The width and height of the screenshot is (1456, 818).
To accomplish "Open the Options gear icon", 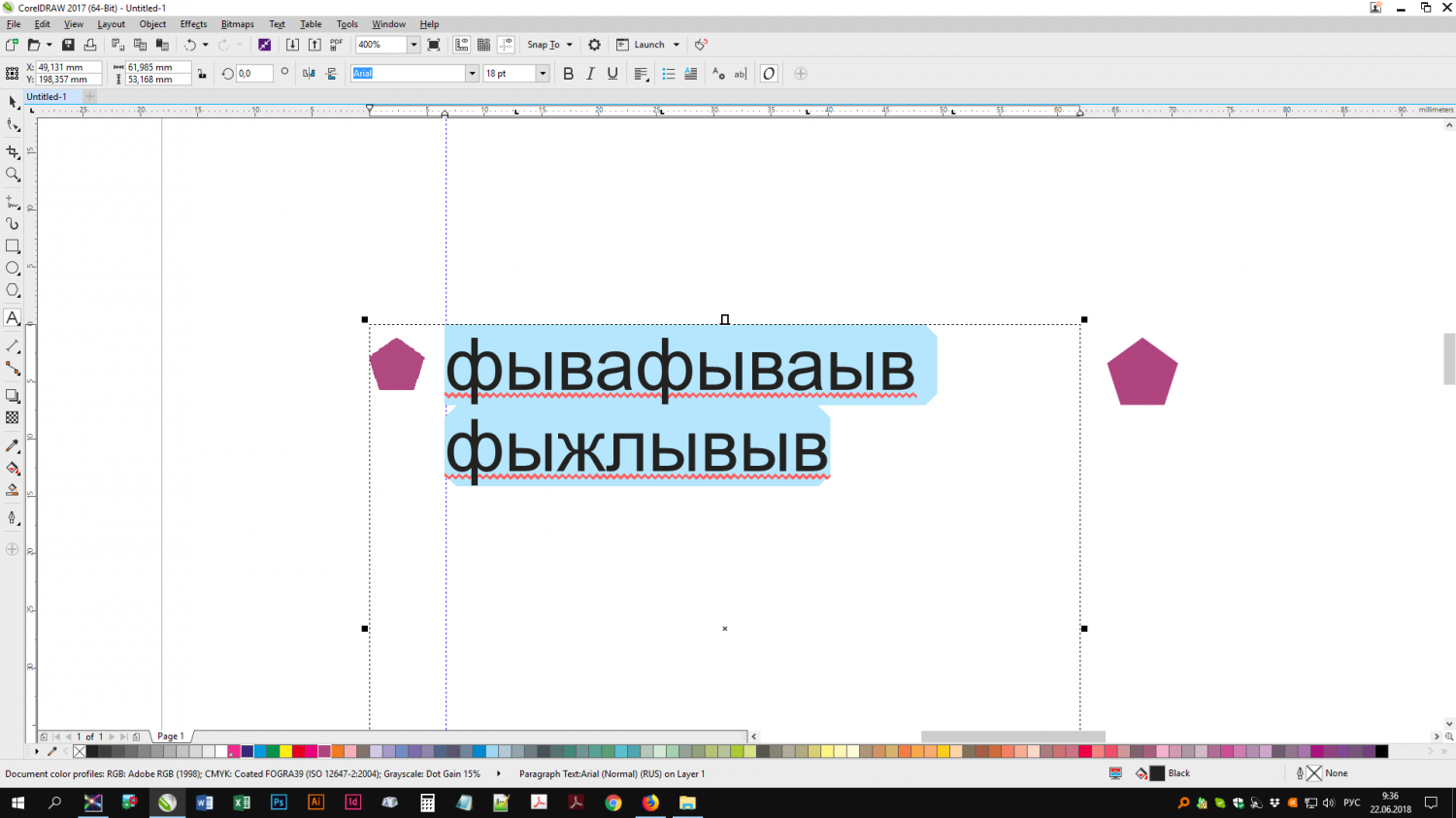I will coord(593,44).
